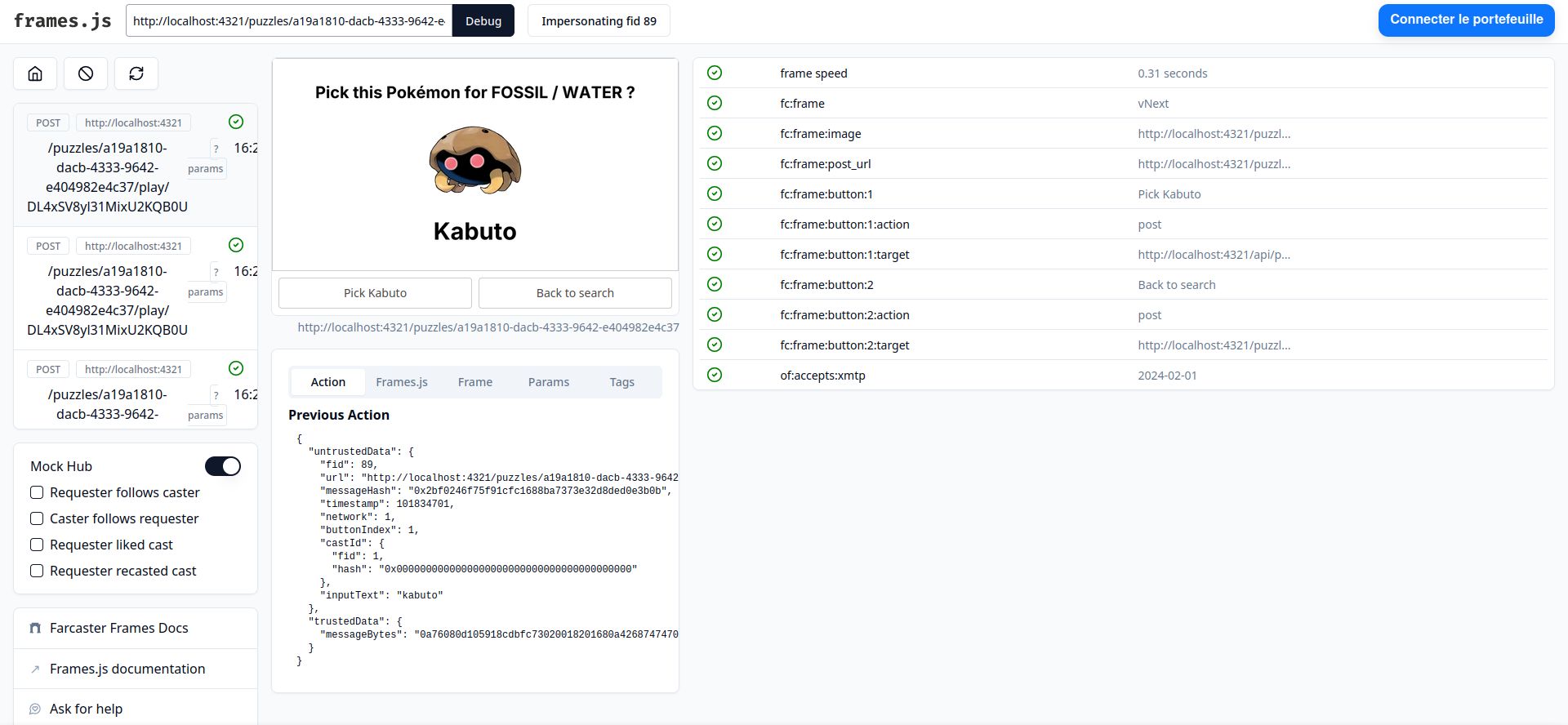This screenshot has width=1568, height=725.
Task: Click the 0.31 seconds value
Action: pos(1172,73)
